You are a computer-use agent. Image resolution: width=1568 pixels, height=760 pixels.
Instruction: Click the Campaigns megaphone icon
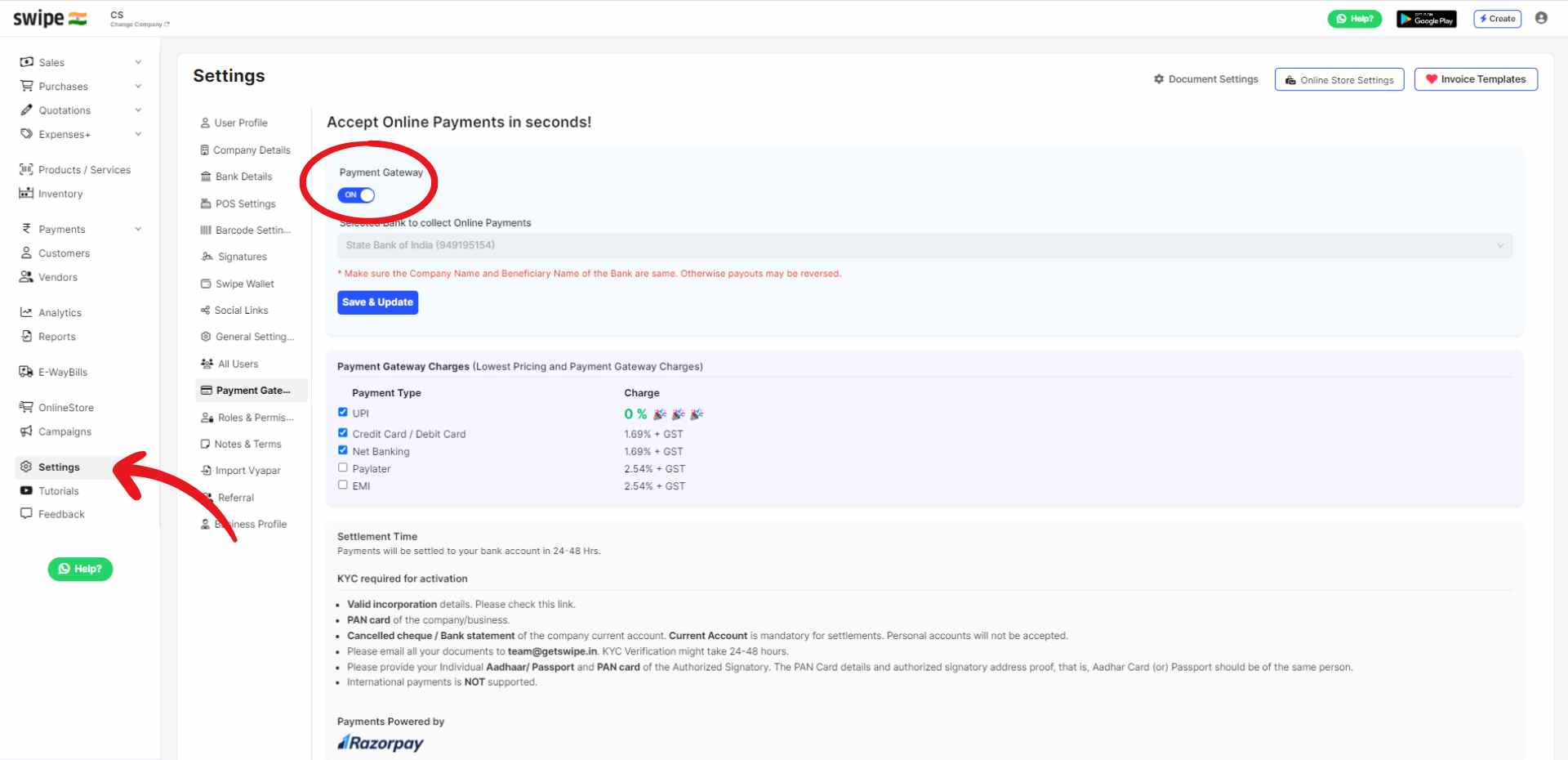pos(26,431)
